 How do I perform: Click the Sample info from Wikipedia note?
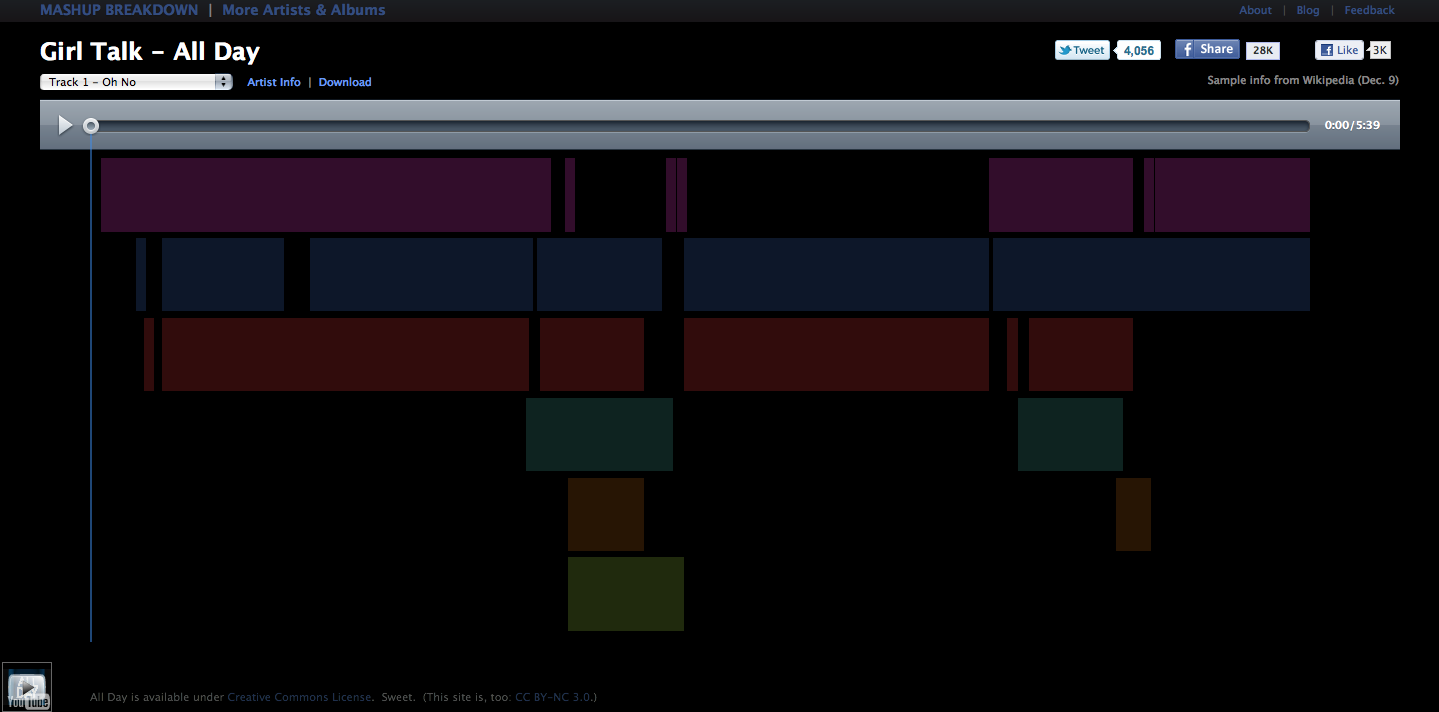coord(1303,80)
